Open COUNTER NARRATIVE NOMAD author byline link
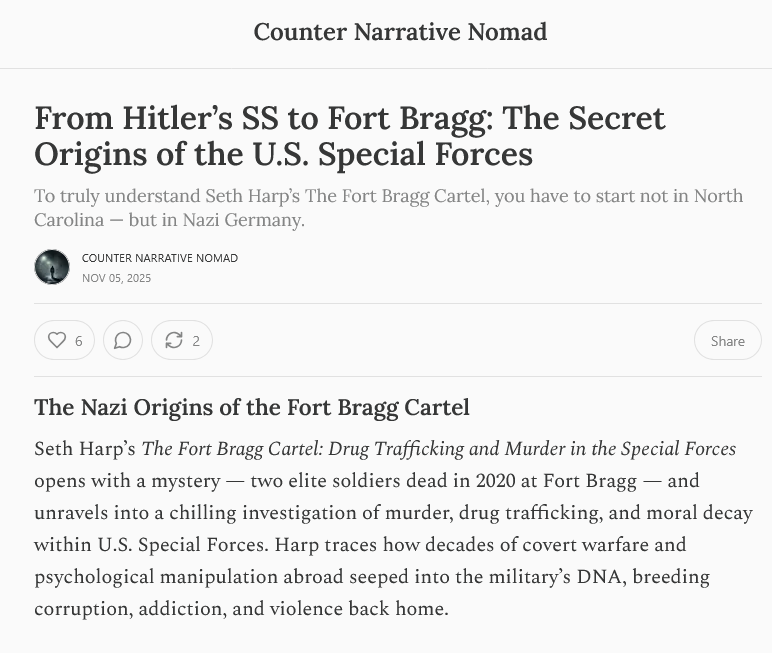 (160, 258)
